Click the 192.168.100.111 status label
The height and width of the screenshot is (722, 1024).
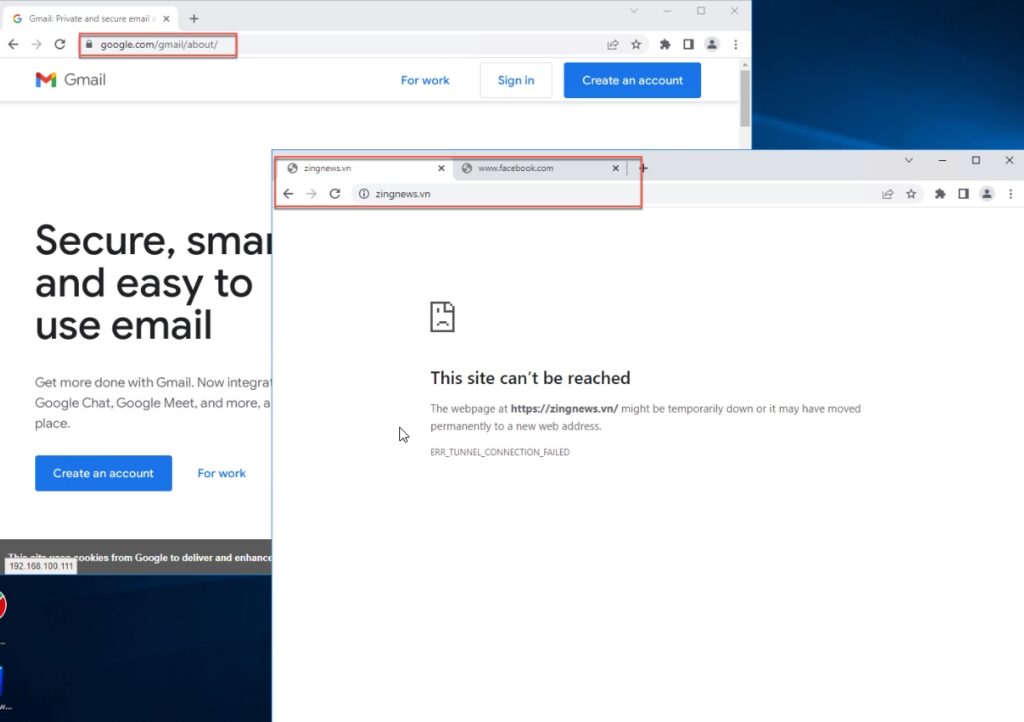(41, 566)
